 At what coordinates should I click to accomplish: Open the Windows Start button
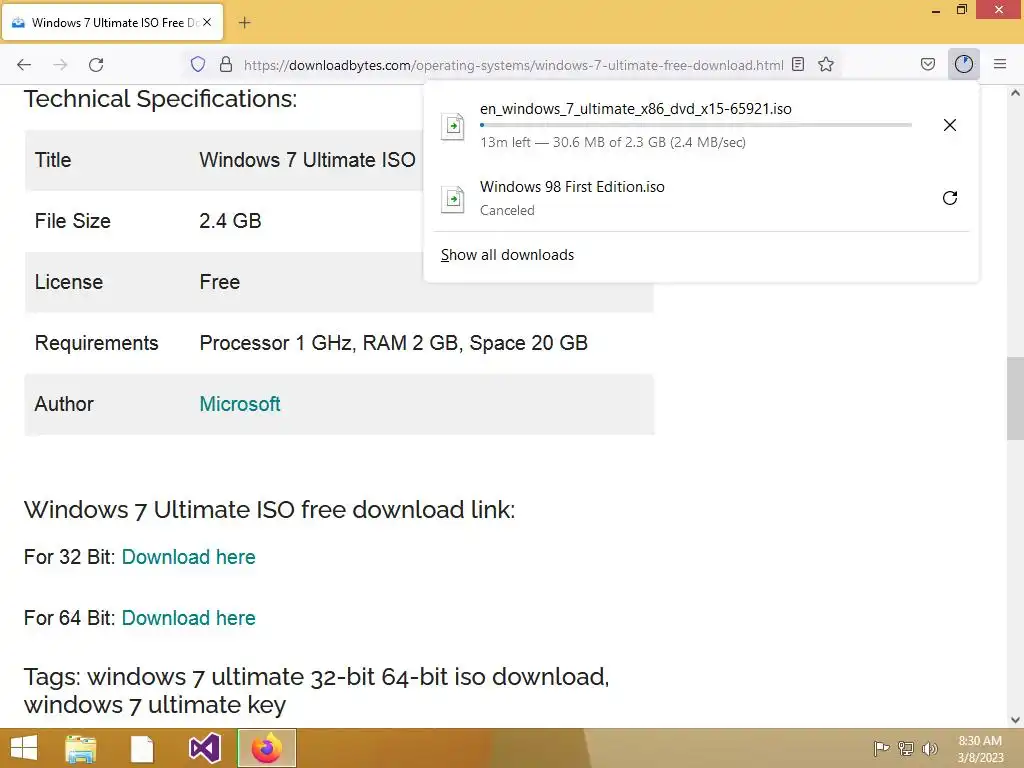pos(24,748)
